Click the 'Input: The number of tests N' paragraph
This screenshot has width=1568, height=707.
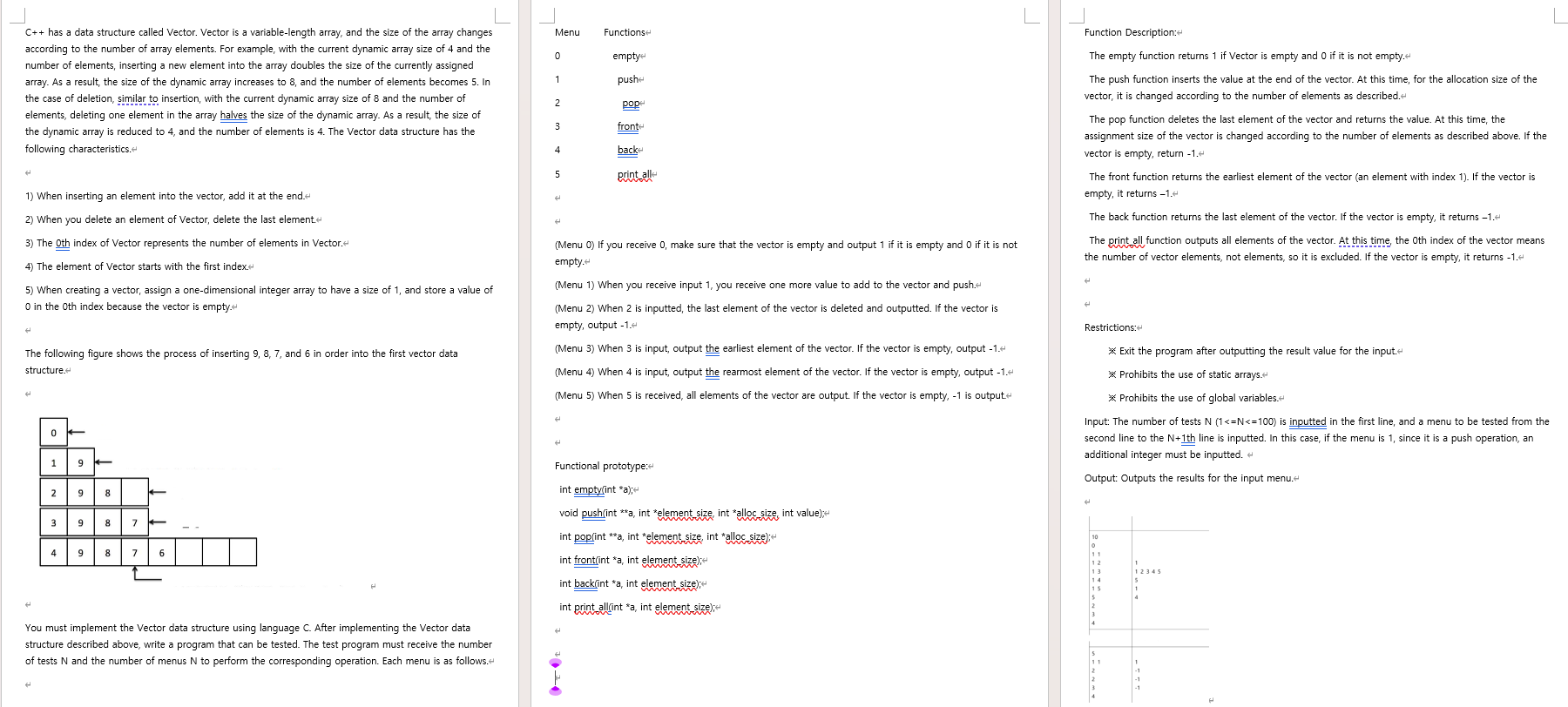click(1317, 438)
